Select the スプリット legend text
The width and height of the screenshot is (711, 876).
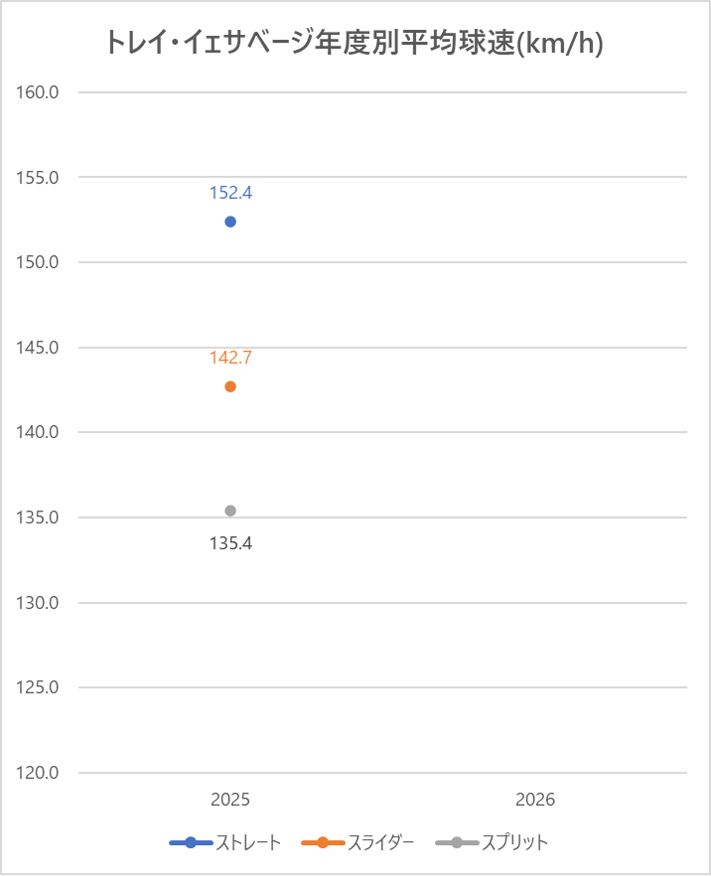click(x=514, y=842)
